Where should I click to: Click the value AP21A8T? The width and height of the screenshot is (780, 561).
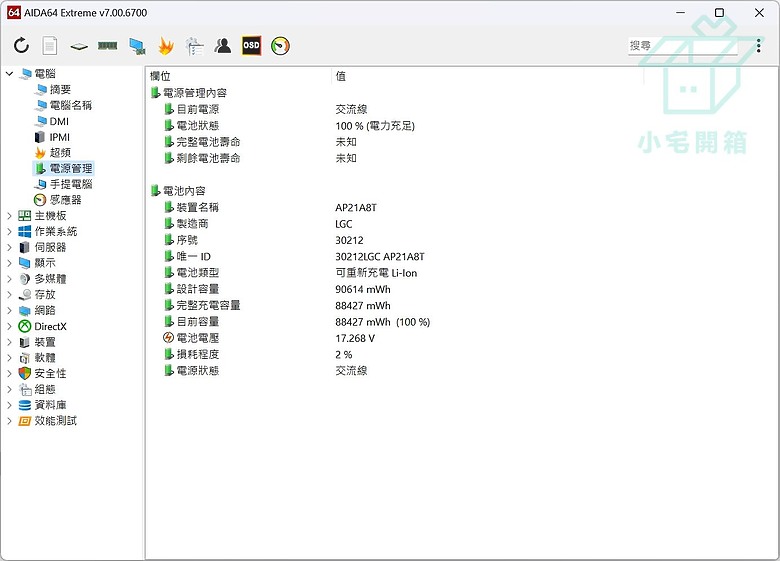coord(356,207)
